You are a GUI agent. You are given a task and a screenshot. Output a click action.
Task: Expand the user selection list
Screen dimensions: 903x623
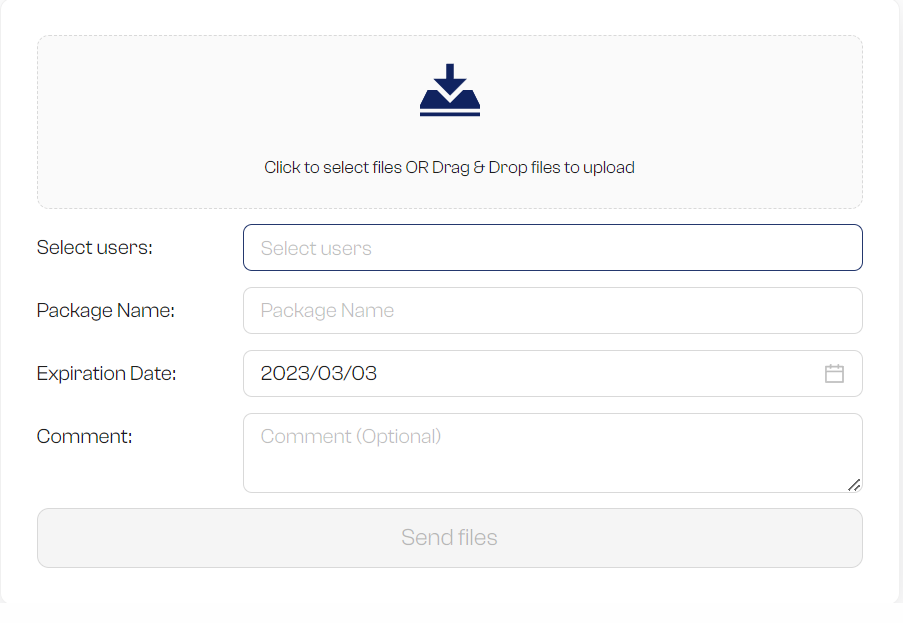[x=552, y=247]
